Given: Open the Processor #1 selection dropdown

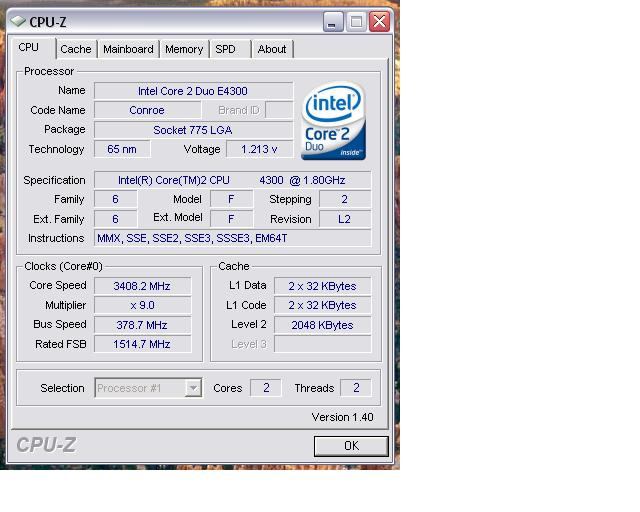Looking at the screenshot, I should pyautogui.click(x=148, y=388).
